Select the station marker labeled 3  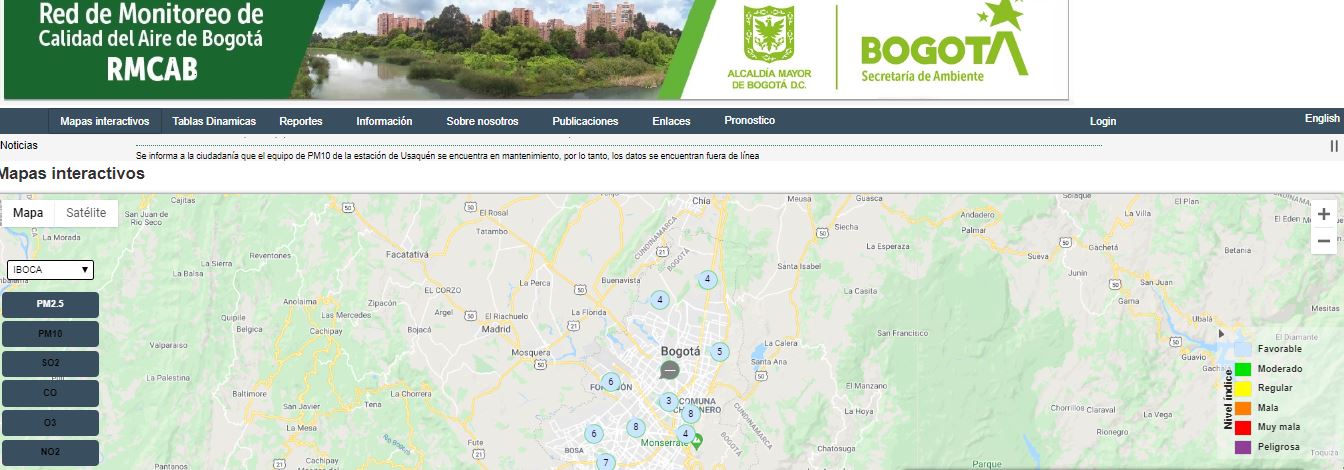click(x=668, y=402)
